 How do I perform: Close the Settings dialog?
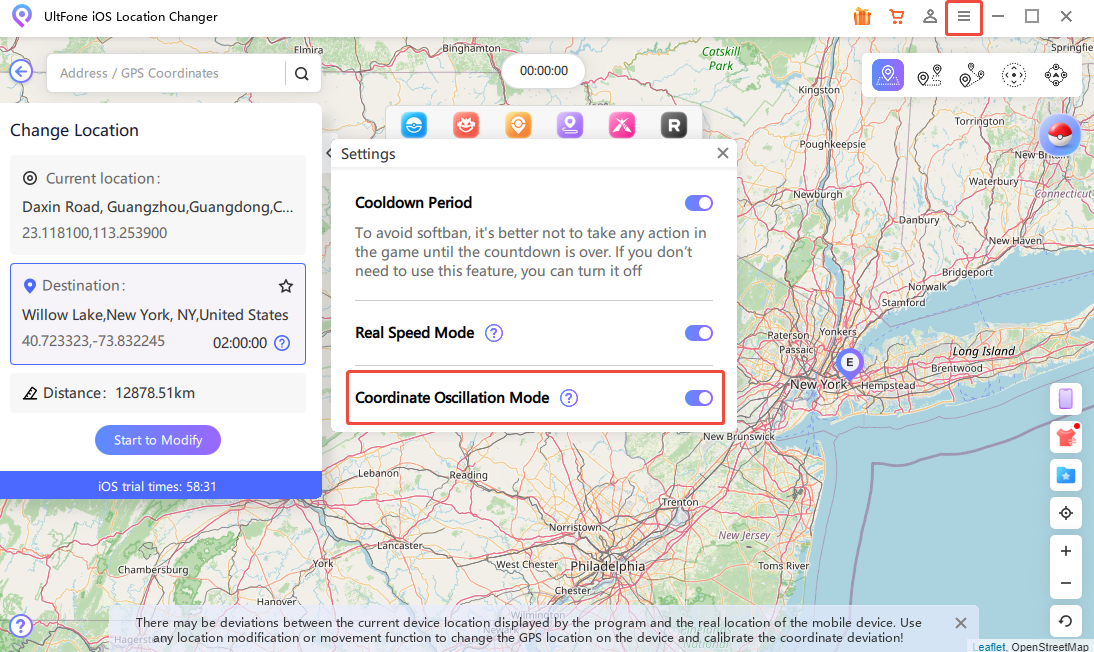pyautogui.click(x=723, y=153)
